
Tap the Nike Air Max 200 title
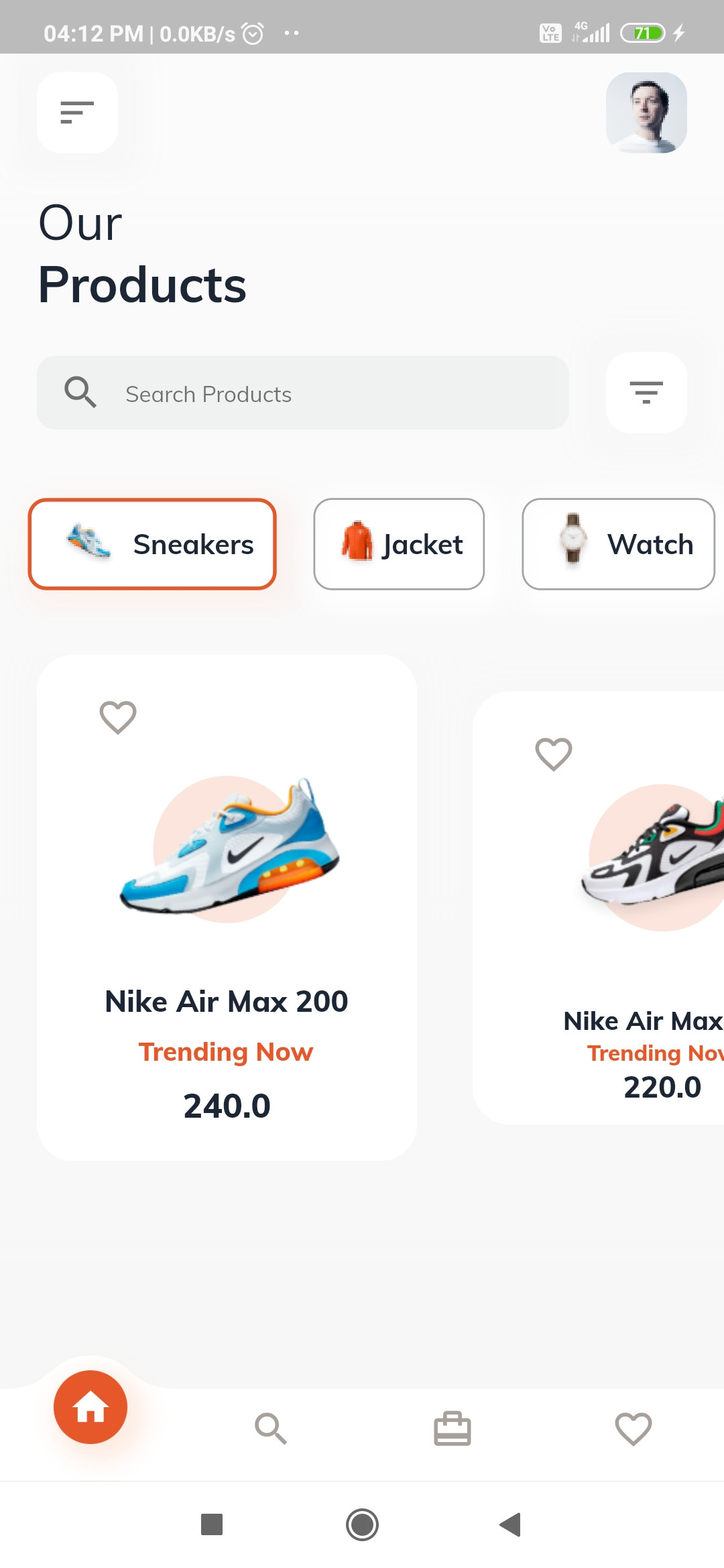click(227, 1002)
